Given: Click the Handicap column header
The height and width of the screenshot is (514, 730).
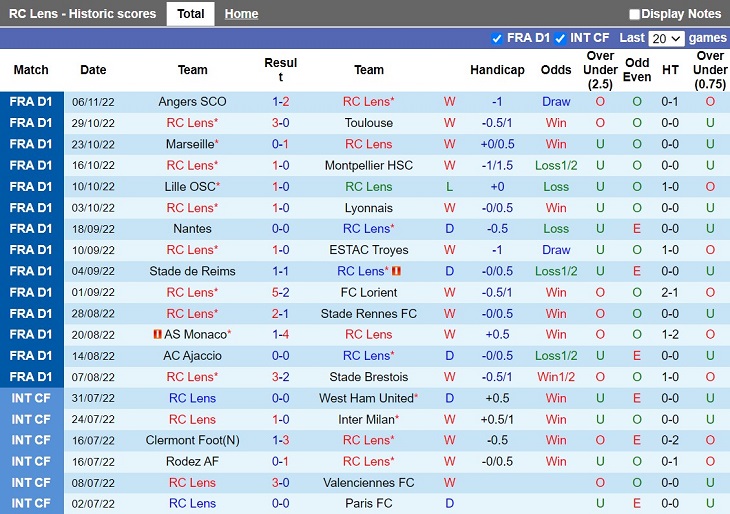Looking at the screenshot, I should (x=497, y=70).
